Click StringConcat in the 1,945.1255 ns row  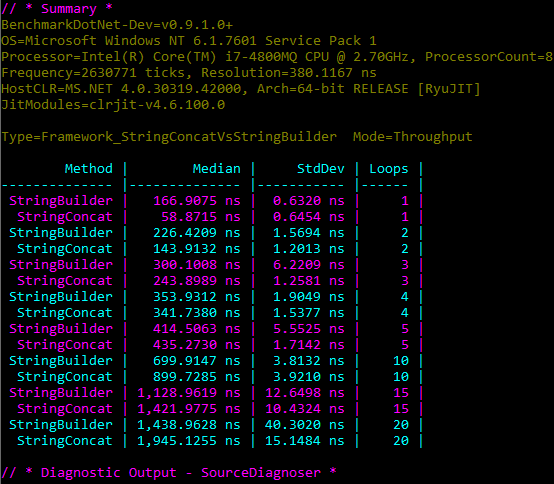65,441
